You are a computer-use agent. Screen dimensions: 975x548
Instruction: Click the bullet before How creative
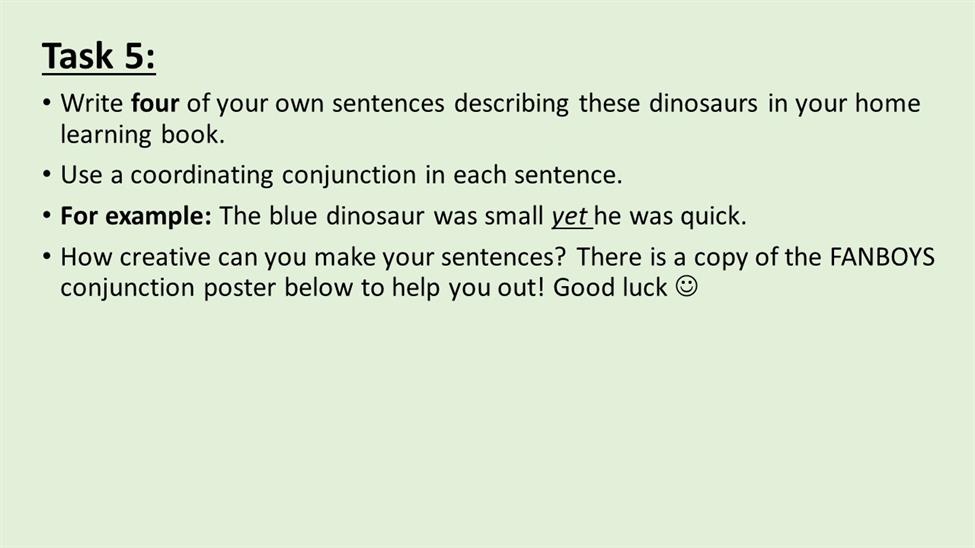click(47, 256)
